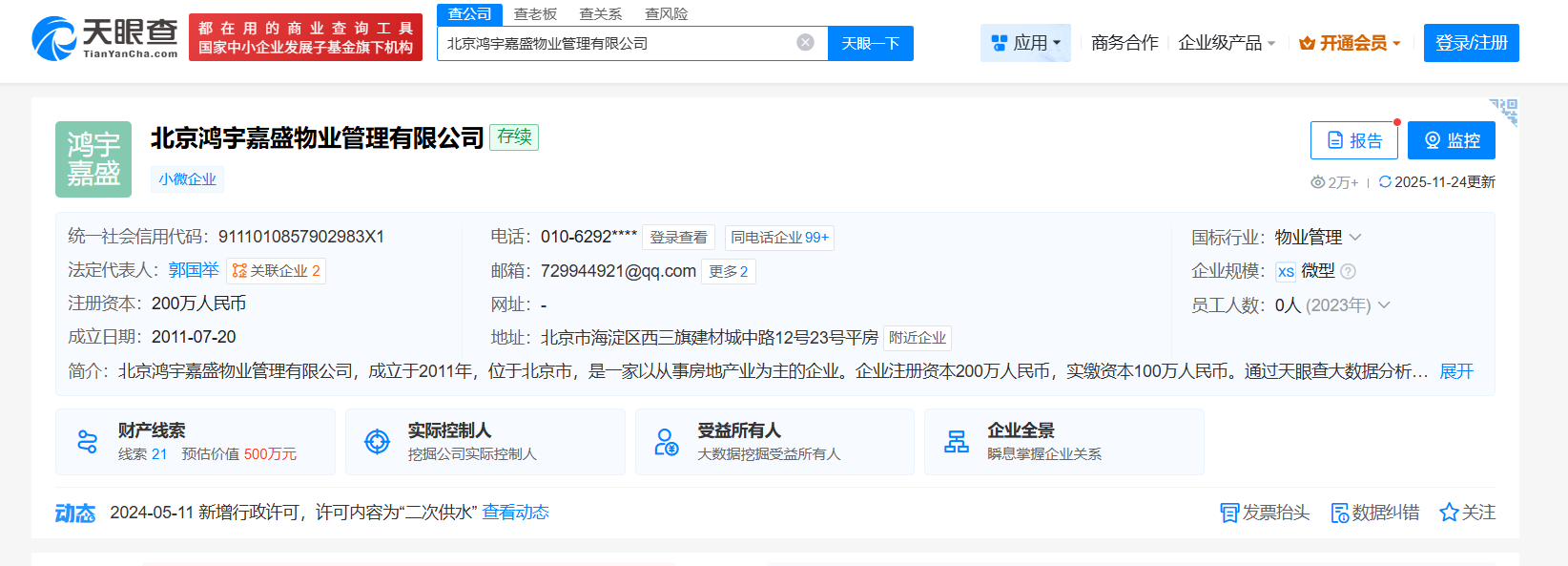Expand the 开通会员 dropdown arrow
This screenshot has height=566, width=1568.
[x=1396, y=44]
